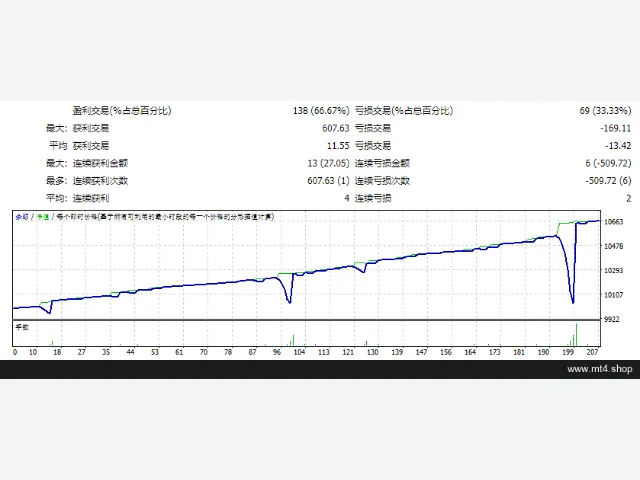Click x-axis label 70
640x480 pixels.
(x=204, y=352)
